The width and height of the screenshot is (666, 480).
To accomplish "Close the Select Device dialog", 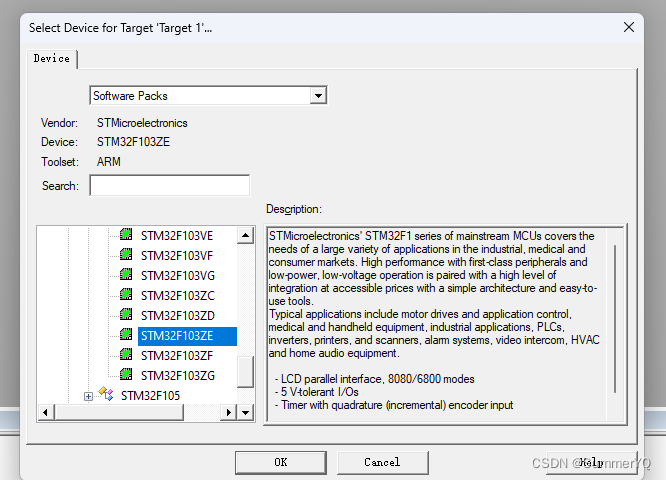I will 629,28.
